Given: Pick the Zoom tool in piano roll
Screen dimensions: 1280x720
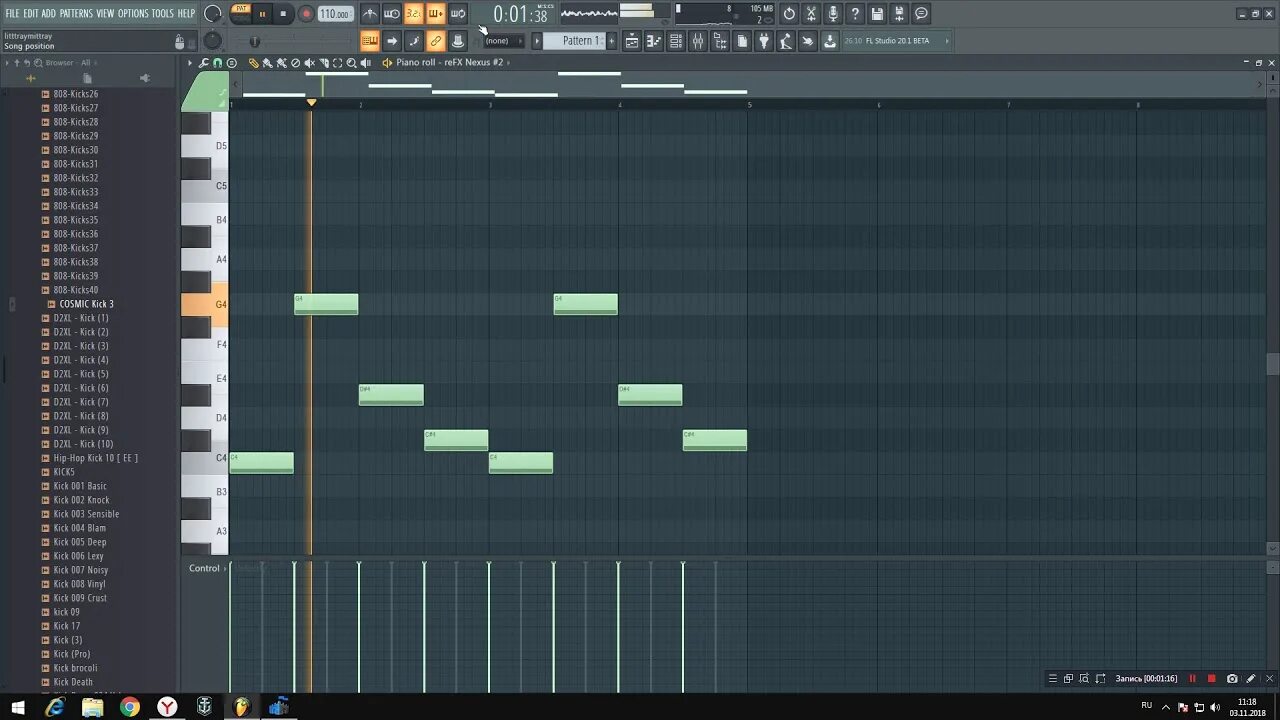Looking at the screenshot, I should coord(352,62).
